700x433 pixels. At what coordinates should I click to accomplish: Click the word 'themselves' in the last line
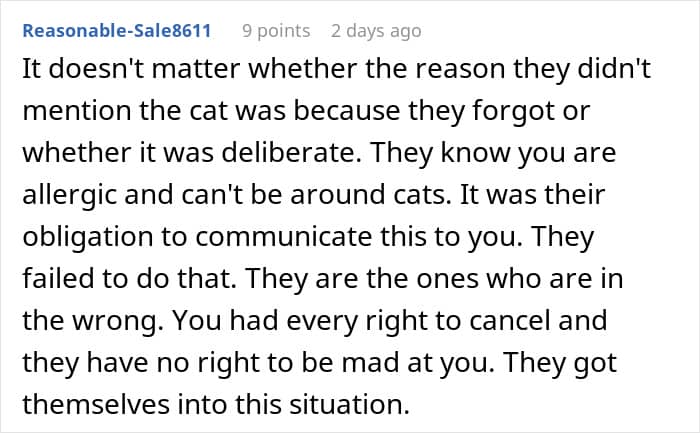tap(96, 404)
